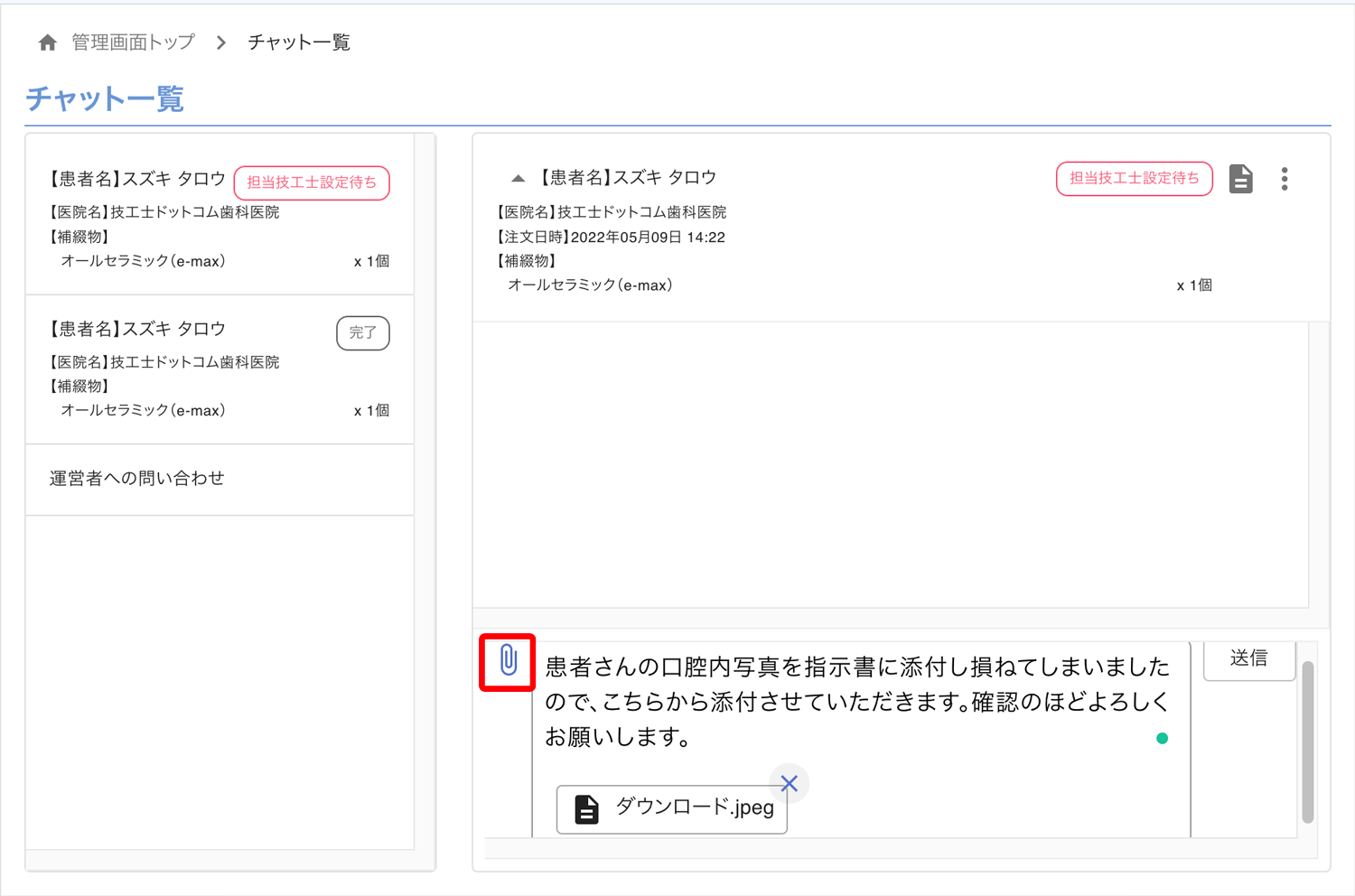The image size is (1355, 896).
Task: Open the three-dot more options menu
Action: coord(1284,179)
